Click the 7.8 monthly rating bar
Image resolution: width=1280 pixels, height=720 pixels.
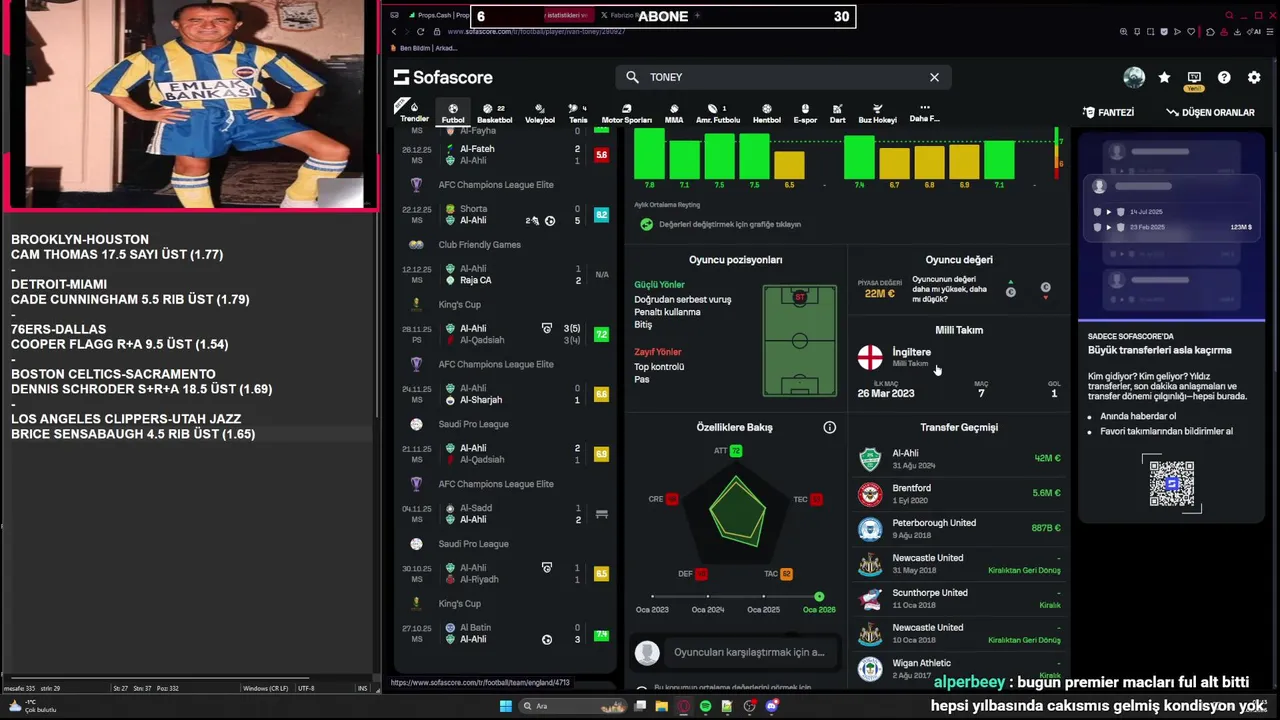pos(649,154)
